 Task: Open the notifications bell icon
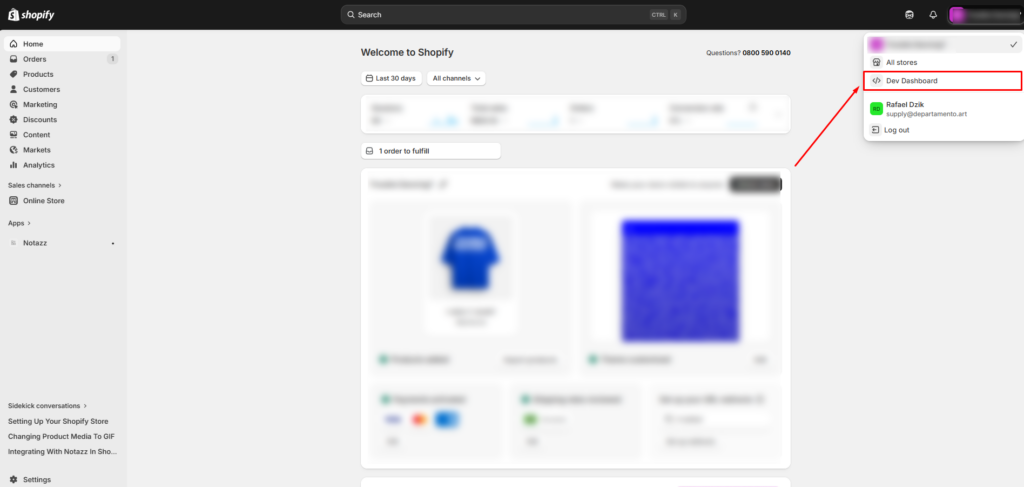coord(933,15)
